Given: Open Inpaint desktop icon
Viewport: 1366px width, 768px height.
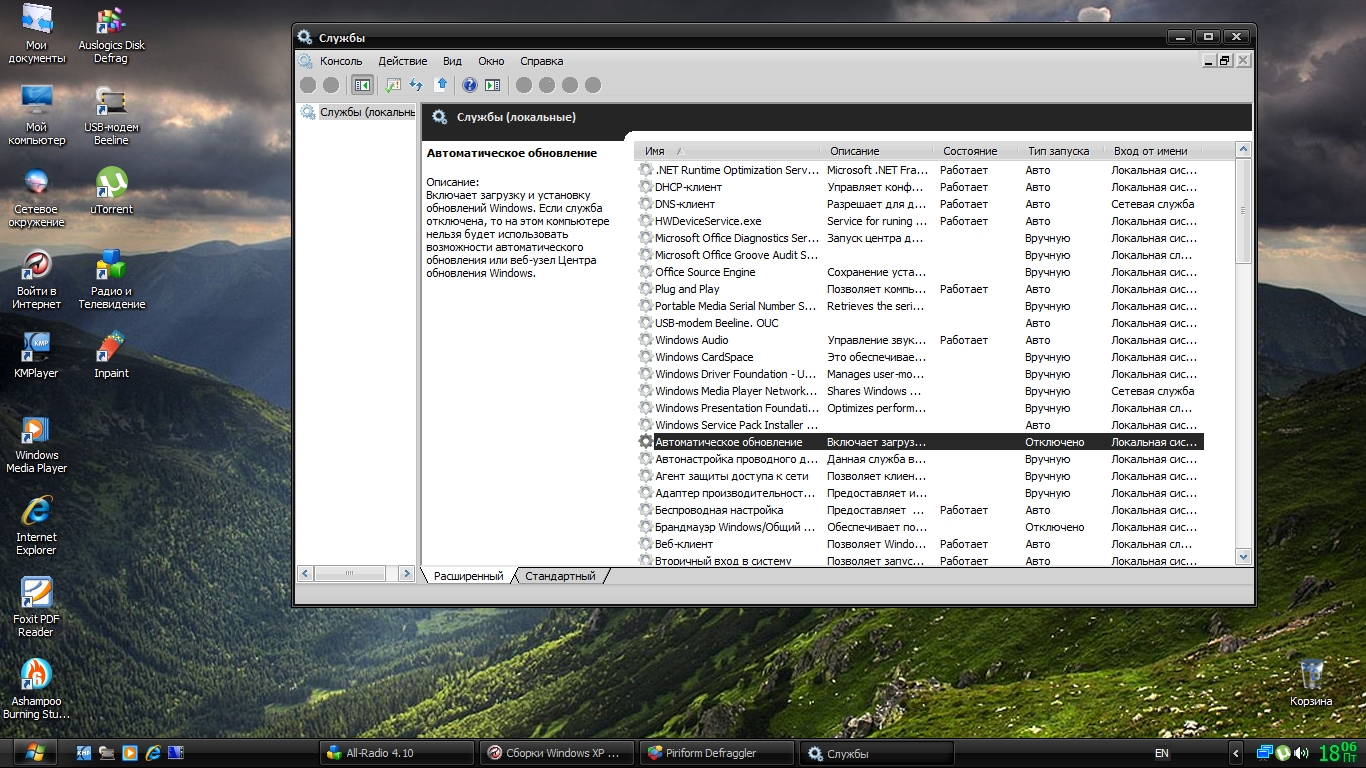Looking at the screenshot, I should click(111, 355).
